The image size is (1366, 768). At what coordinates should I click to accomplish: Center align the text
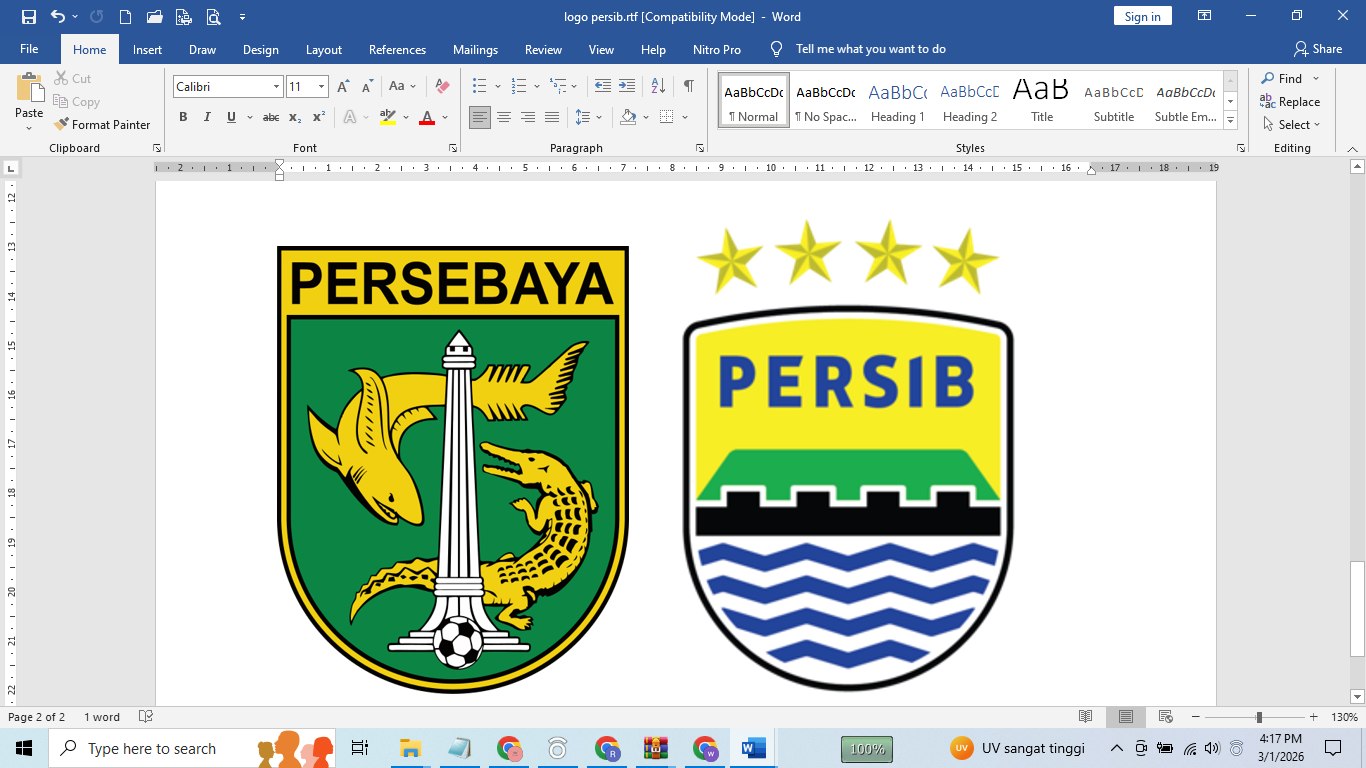coord(505,117)
